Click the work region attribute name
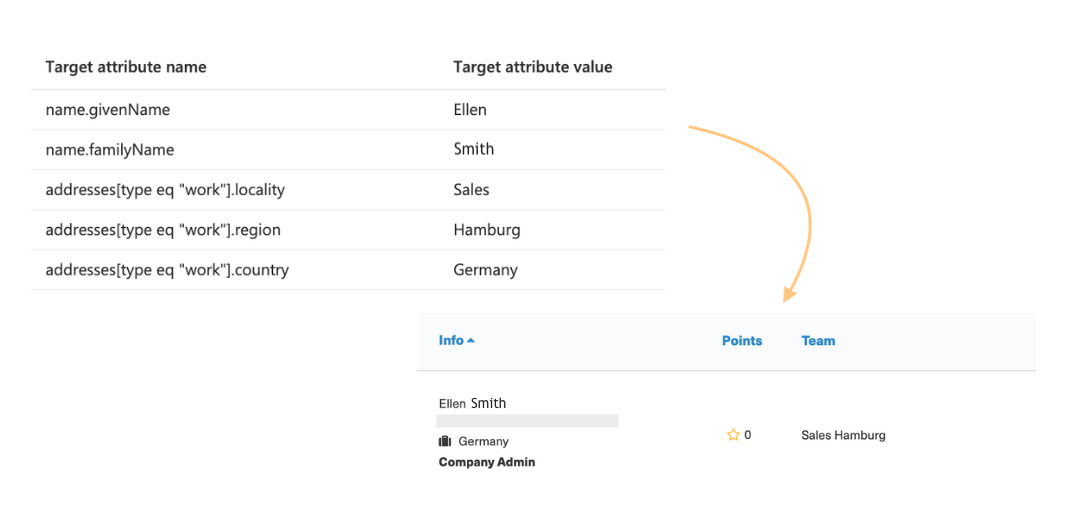1080x515 pixels. point(163,230)
